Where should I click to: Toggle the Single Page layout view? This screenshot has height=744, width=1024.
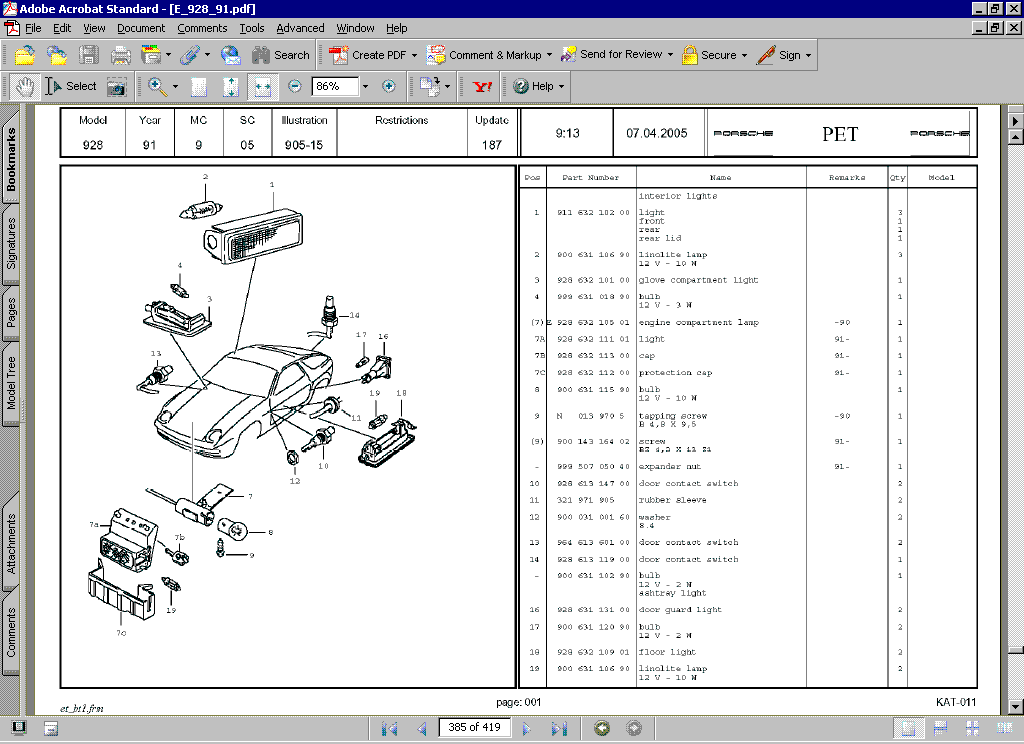pos(908,728)
